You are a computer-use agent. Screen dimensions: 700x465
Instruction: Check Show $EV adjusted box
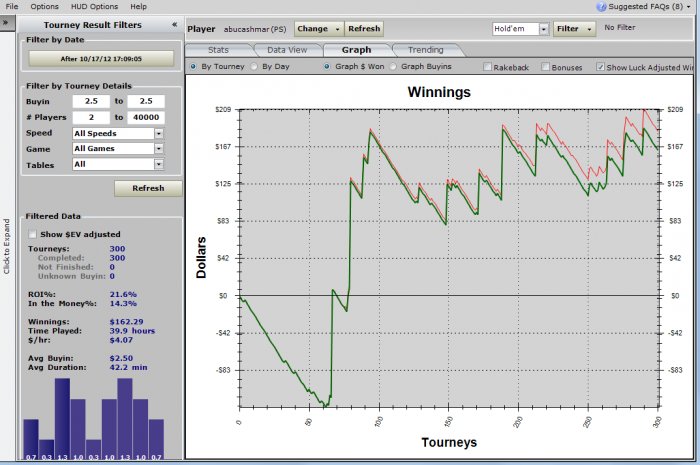click(x=33, y=234)
